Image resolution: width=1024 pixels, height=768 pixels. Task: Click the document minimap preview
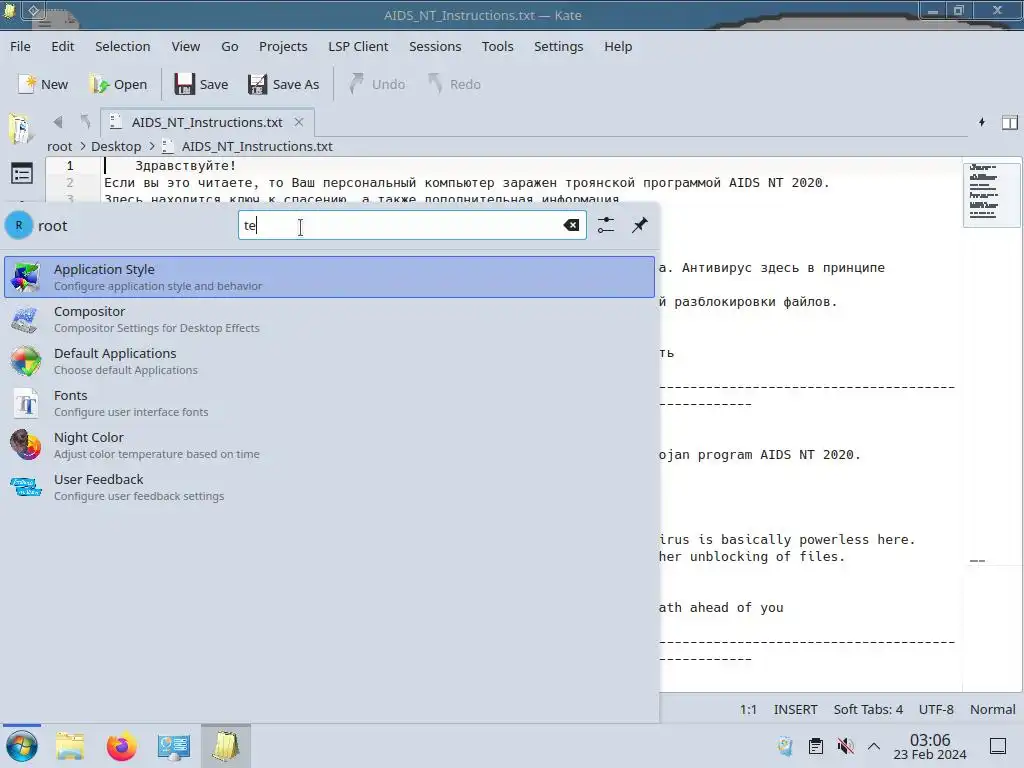click(x=991, y=194)
